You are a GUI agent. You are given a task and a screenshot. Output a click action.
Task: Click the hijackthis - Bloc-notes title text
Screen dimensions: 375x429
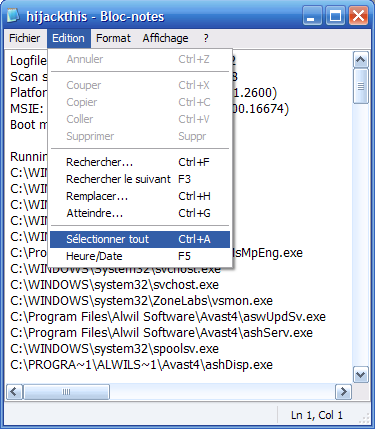[95, 17]
